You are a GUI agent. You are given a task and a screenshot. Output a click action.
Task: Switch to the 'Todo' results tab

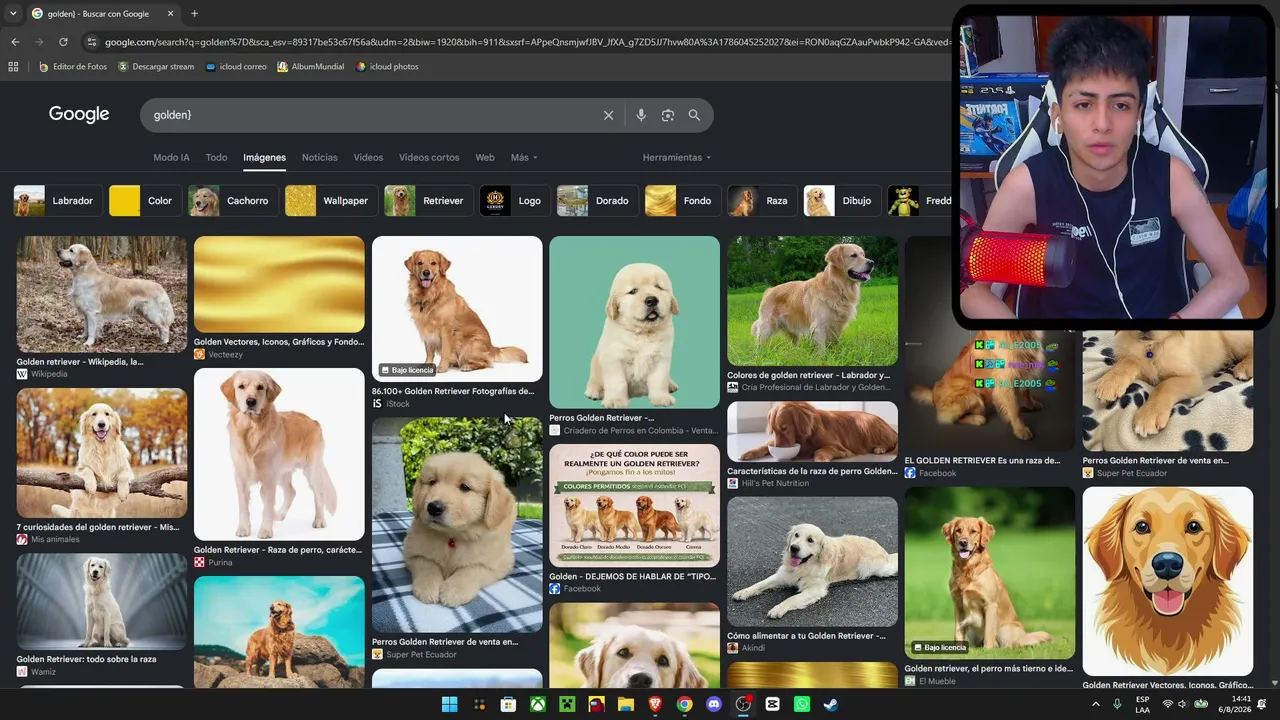(216, 157)
